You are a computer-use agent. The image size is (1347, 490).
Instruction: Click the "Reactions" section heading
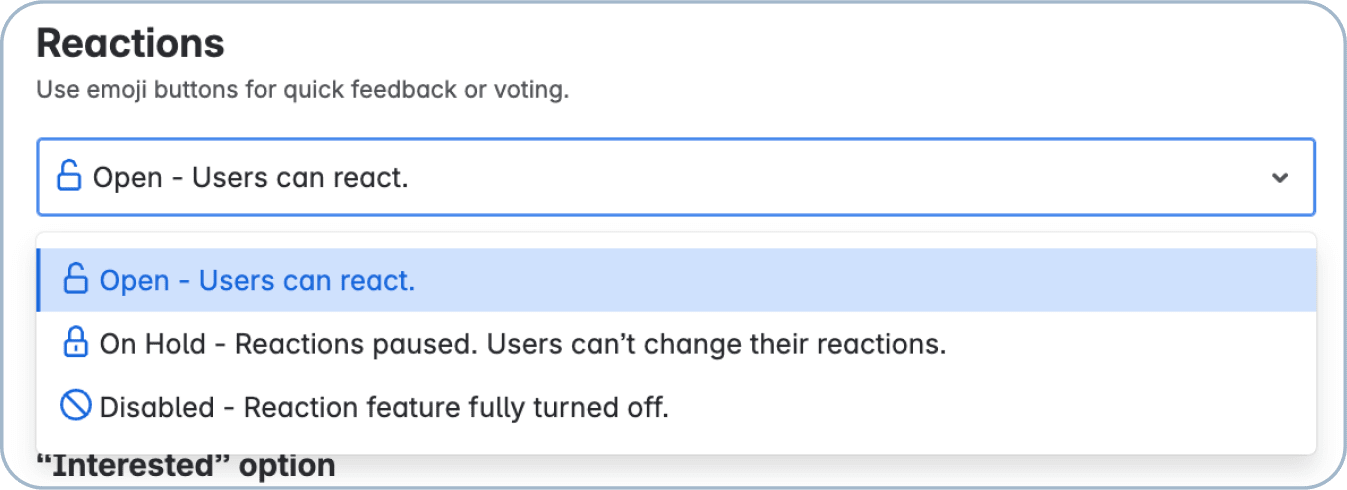pyautogui.click(x=131, y=44)
